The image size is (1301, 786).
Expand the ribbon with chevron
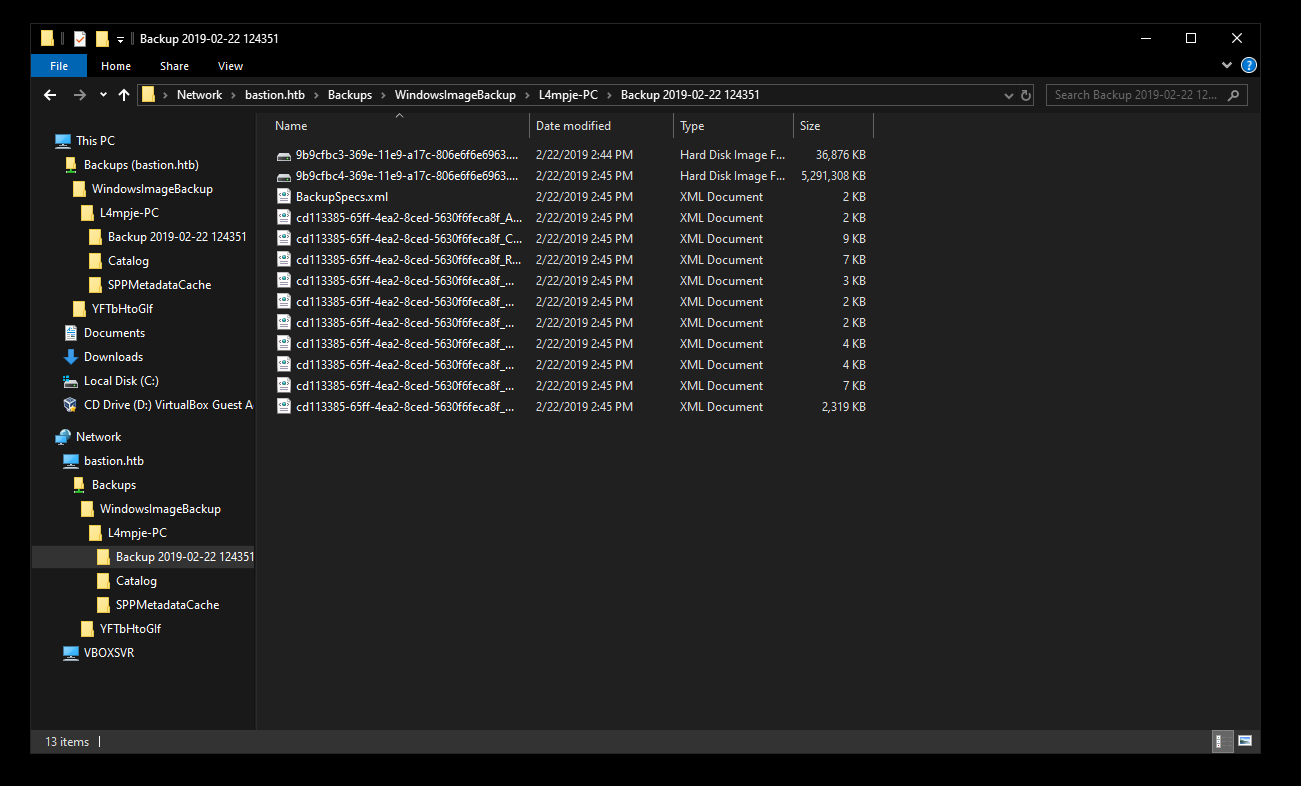(1227, 66)
